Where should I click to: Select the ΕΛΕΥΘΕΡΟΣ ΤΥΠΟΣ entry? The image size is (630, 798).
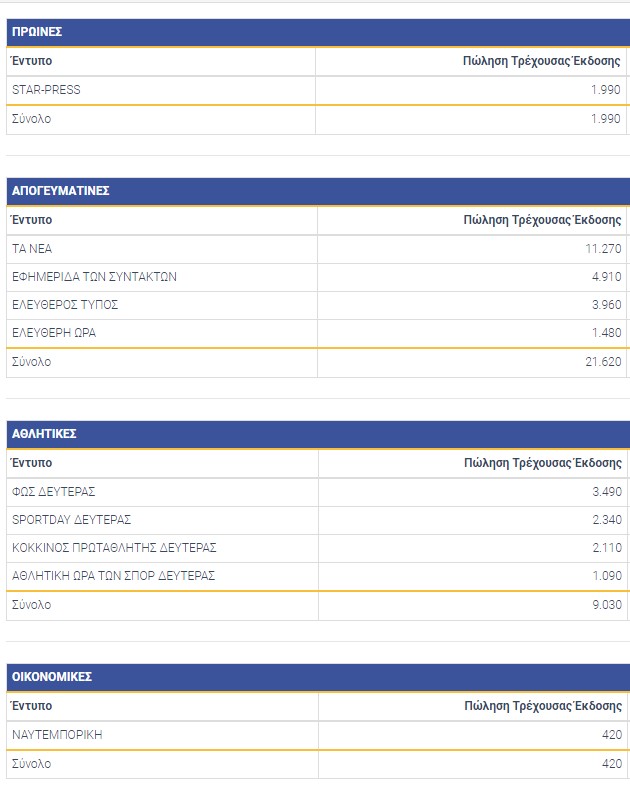(x=64, y=304)
